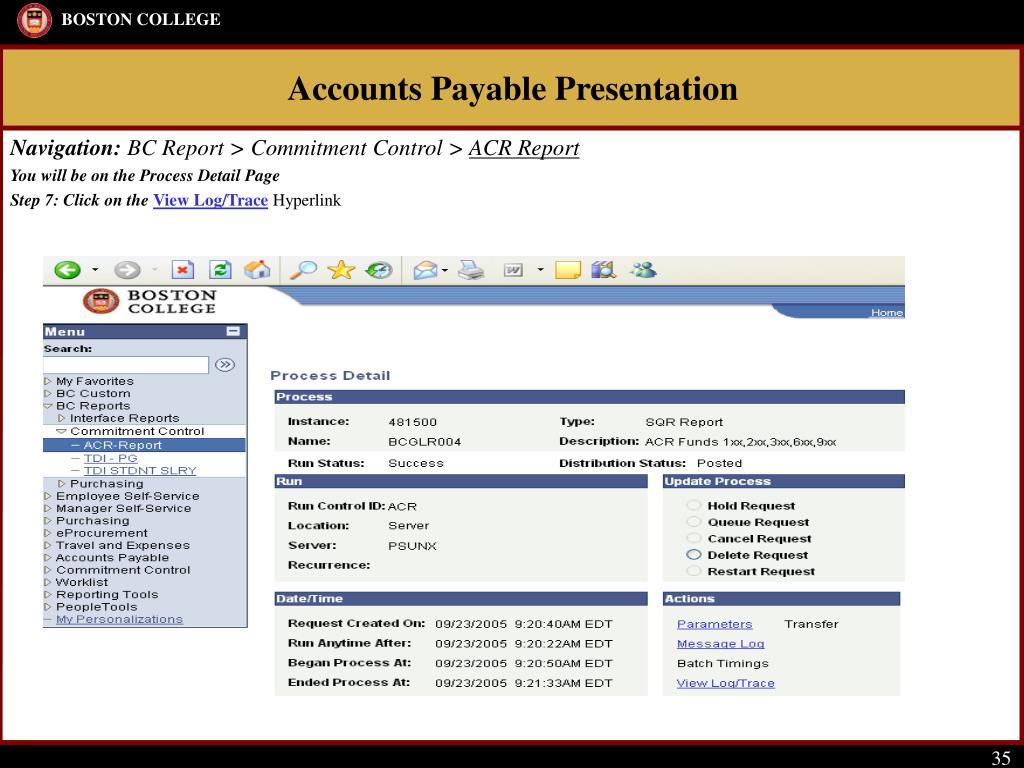Select Cancel Request radio button
This screenshot has width=1024, height=768.
coord(694,538)
